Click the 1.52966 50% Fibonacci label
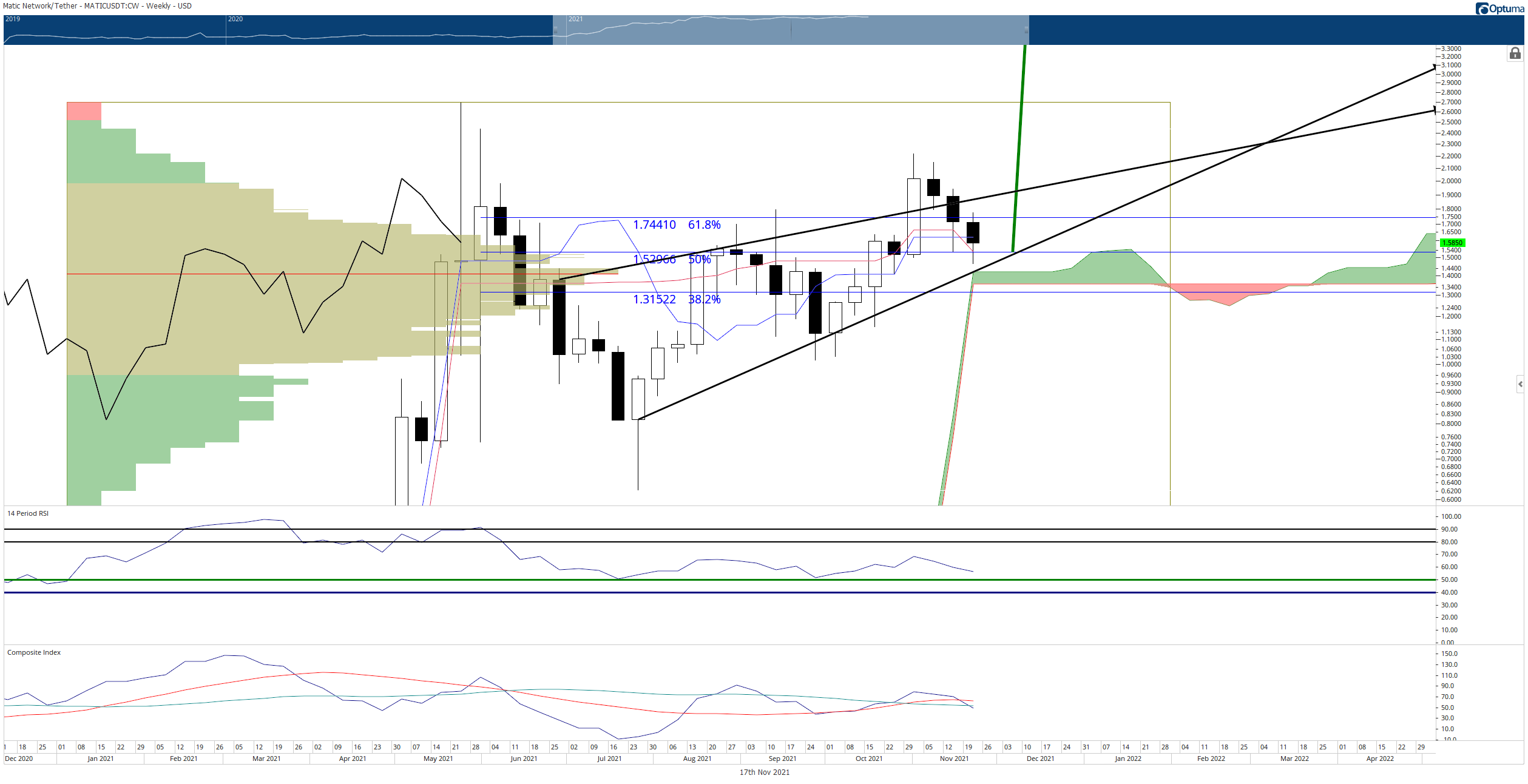This screenshot has width=1528, height=784. point(672,259)
